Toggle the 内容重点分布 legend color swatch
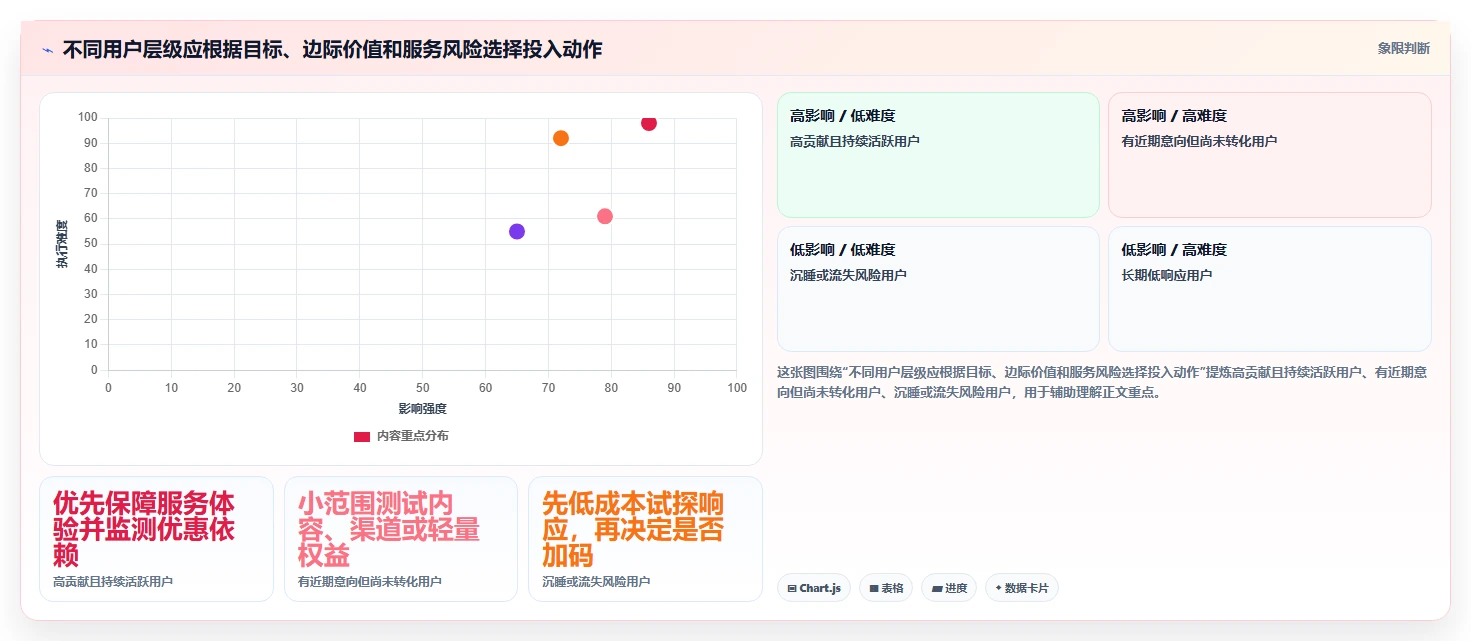The height and width of the screenshot is (641, 1471). 362,436
